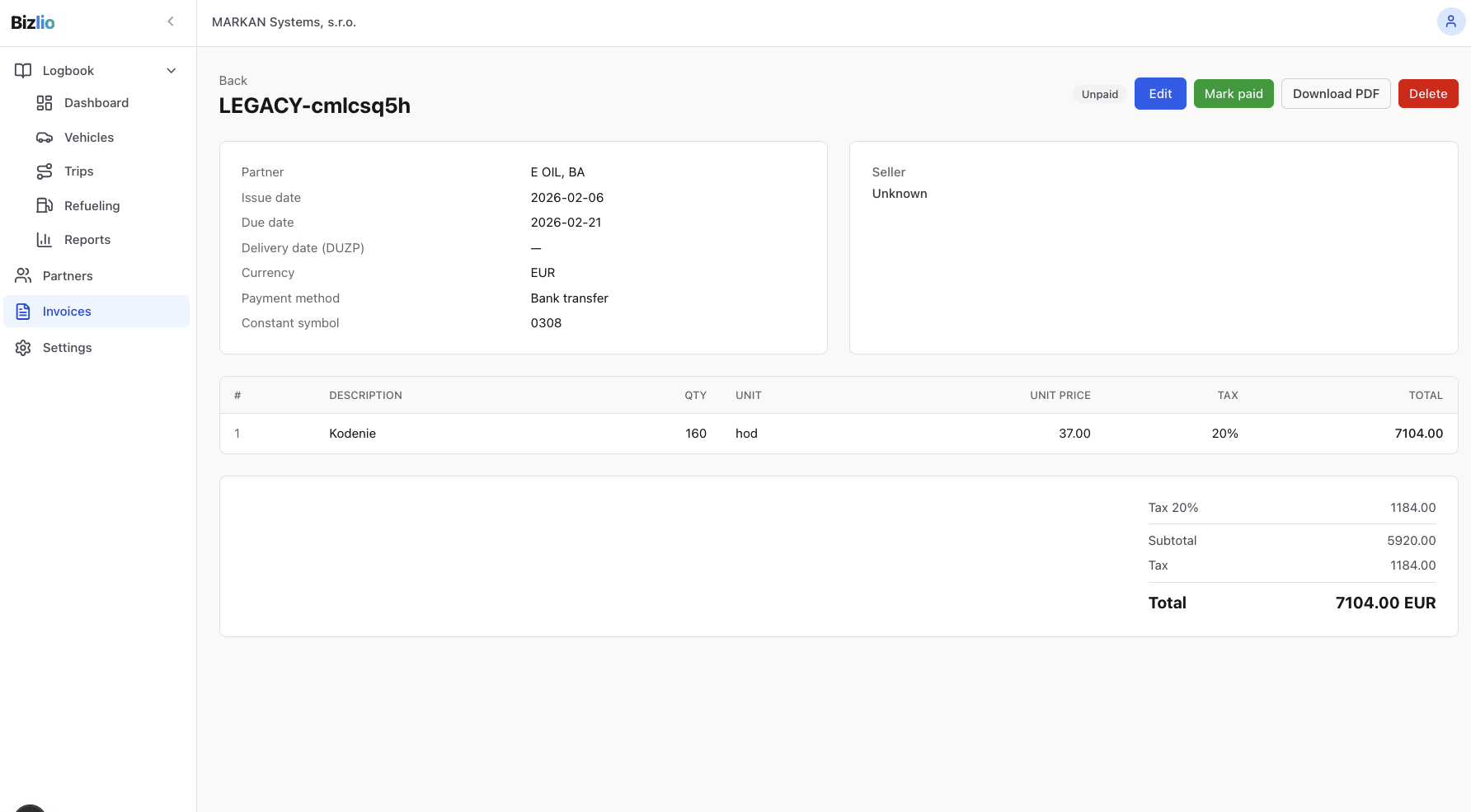
Task: Click the Dashboard grid icon
Action: [45, 103]
